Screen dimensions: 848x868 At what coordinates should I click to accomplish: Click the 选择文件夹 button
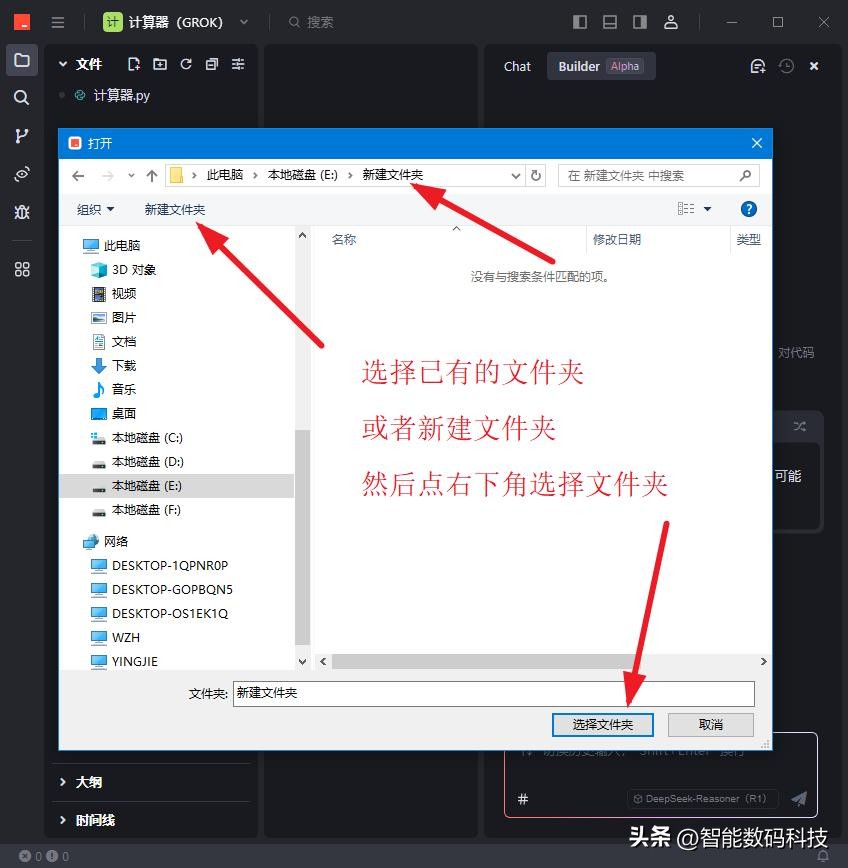tap(602, 724)
